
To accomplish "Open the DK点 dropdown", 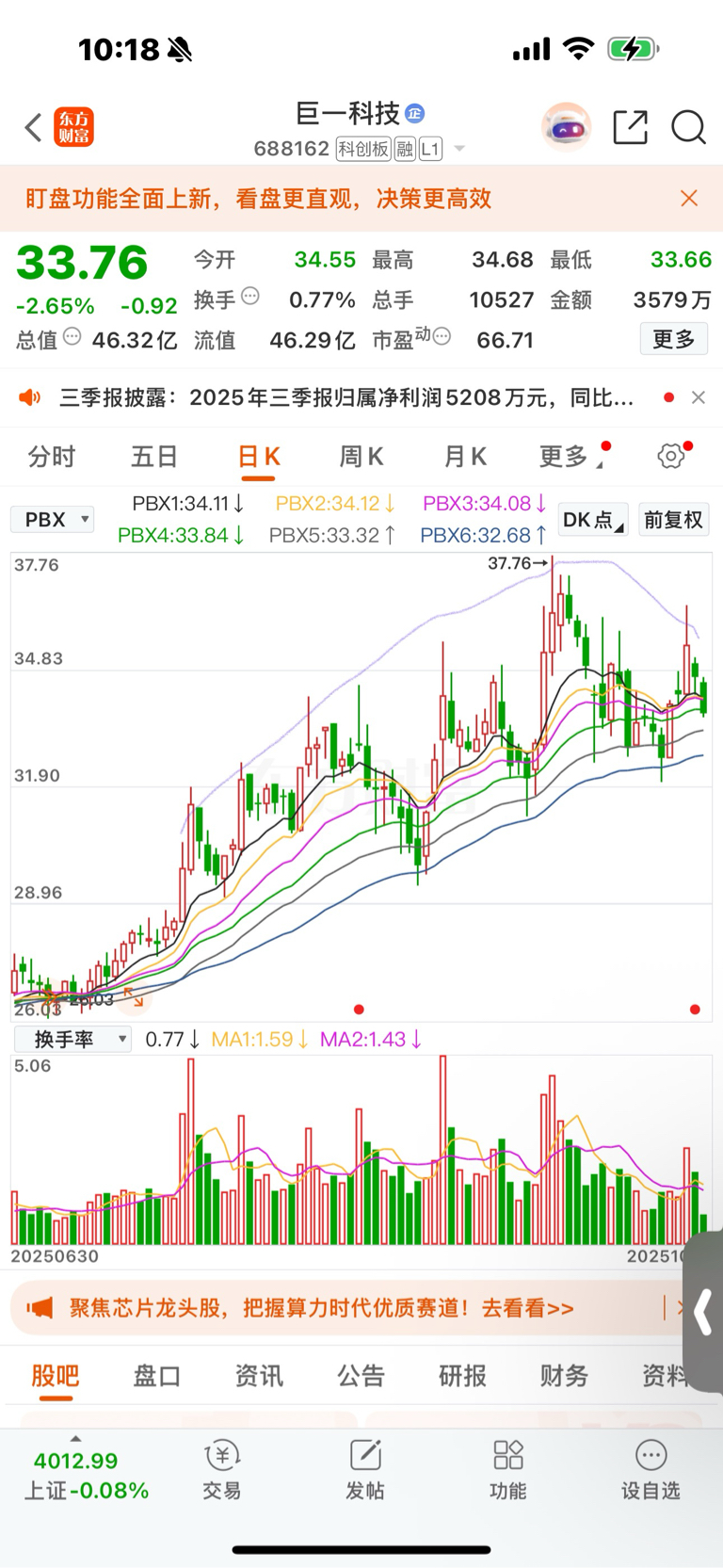I will [593, 520].
